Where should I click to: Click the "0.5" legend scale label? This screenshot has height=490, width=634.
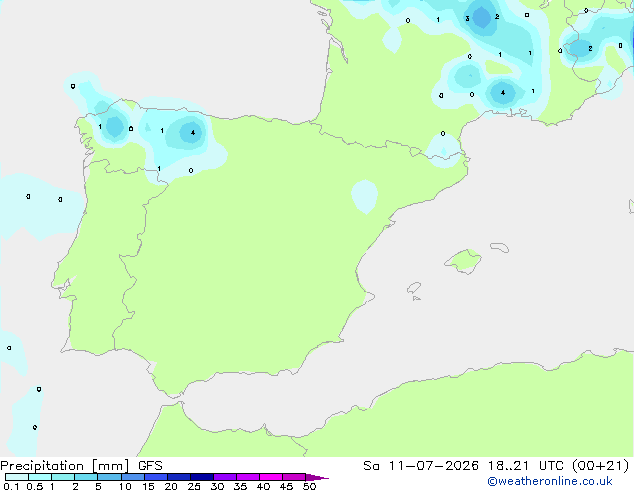35,486
